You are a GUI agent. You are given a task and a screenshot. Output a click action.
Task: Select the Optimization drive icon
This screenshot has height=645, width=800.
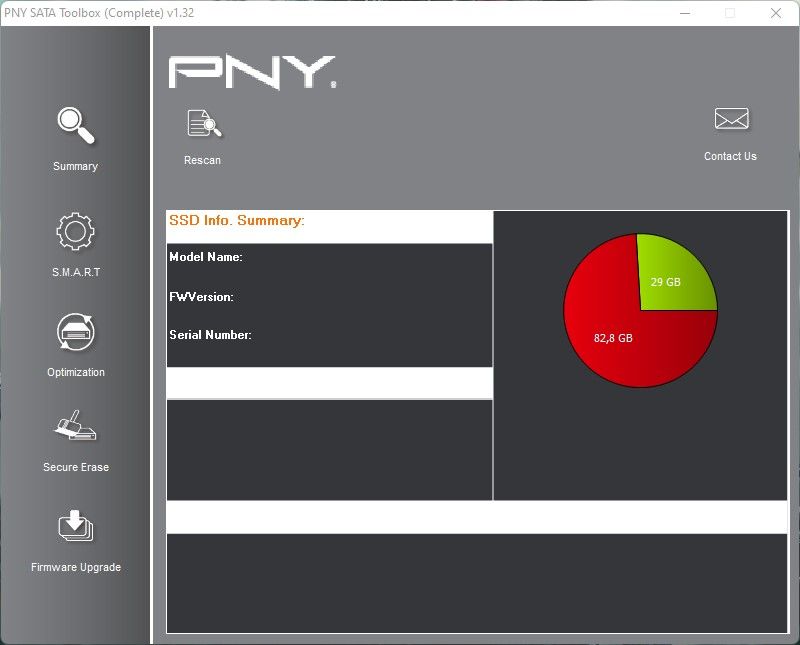point(76,332)
